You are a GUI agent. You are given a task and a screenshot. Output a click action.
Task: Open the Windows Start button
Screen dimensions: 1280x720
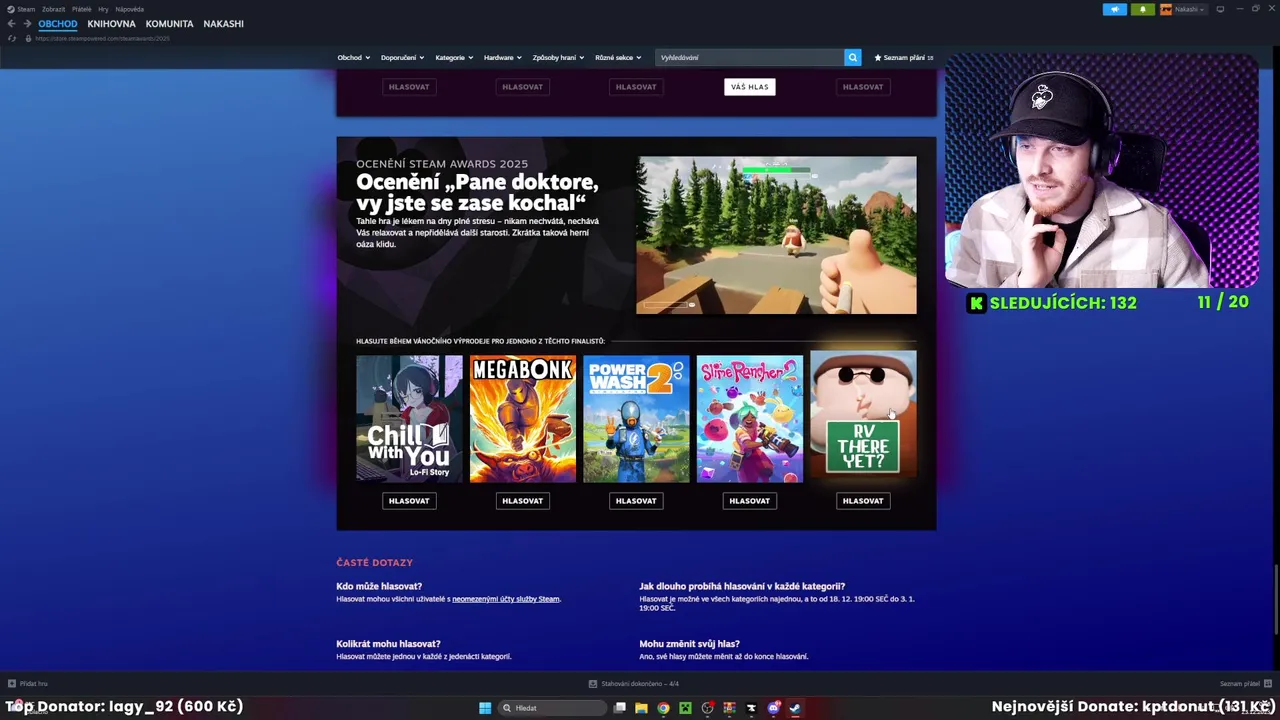click(x=485, y=708)
